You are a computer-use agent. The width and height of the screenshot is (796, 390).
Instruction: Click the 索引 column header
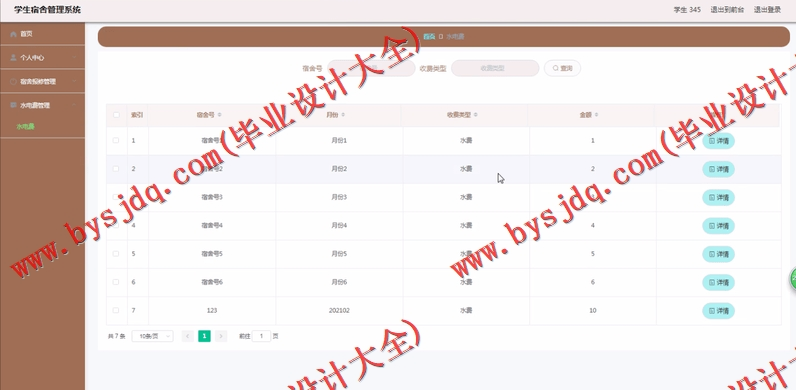pos(137,115)
